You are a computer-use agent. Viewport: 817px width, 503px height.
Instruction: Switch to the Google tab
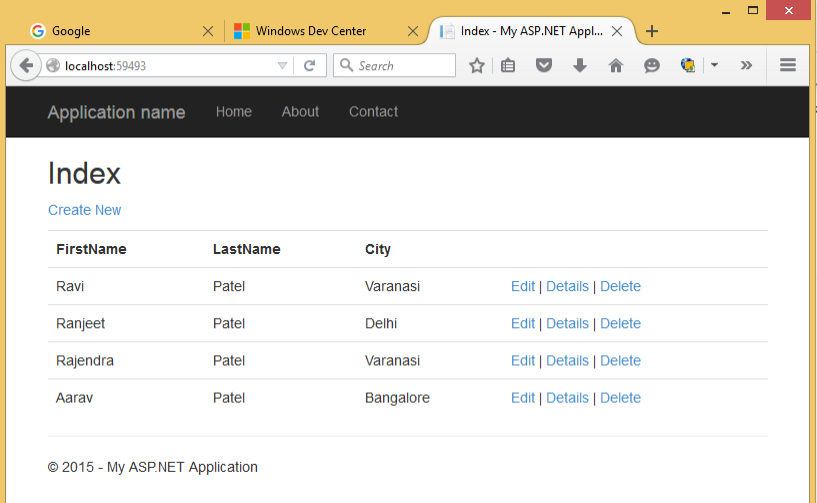coord(110,31)
